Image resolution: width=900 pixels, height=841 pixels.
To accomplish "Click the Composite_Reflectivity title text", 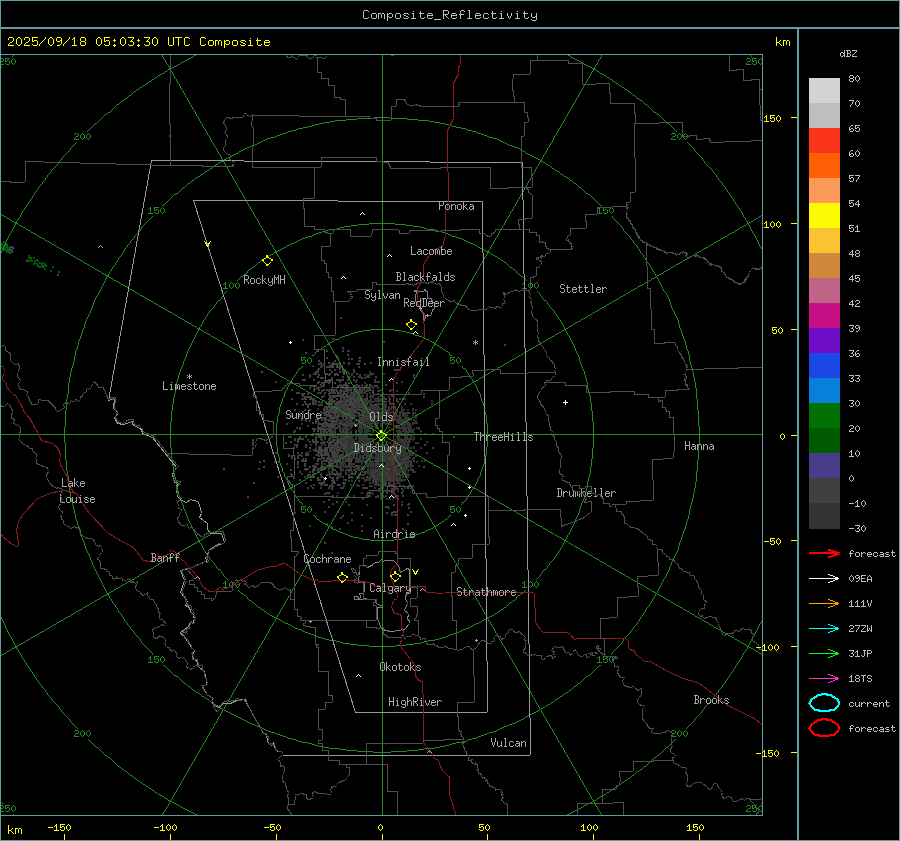I will pos(449,15).
